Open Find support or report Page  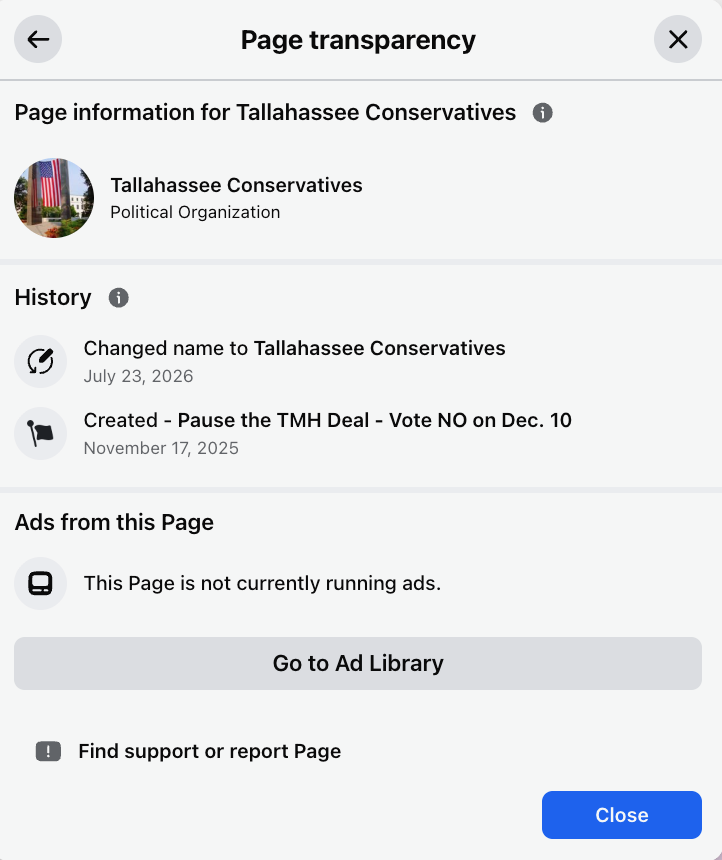coord(210,751)
